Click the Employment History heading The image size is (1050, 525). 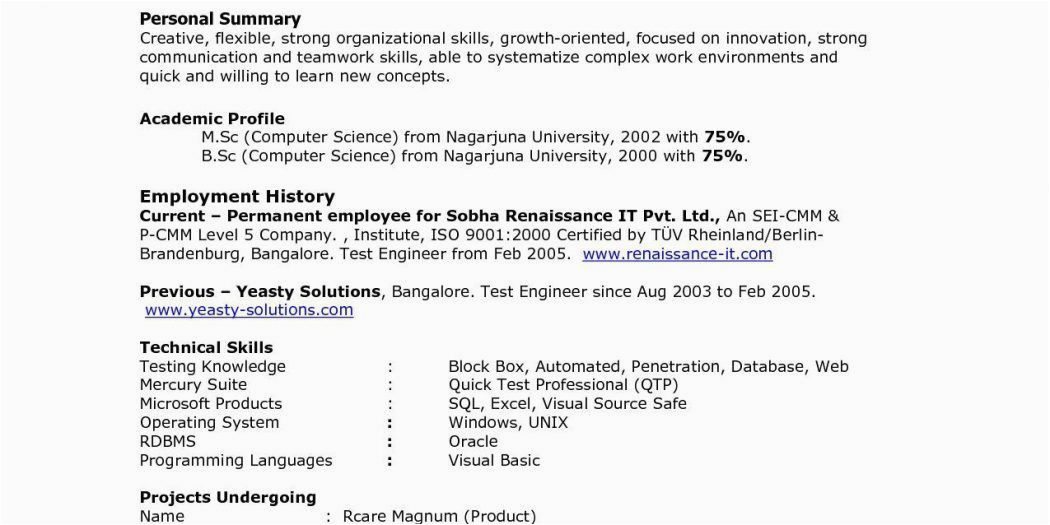point(237,196)
